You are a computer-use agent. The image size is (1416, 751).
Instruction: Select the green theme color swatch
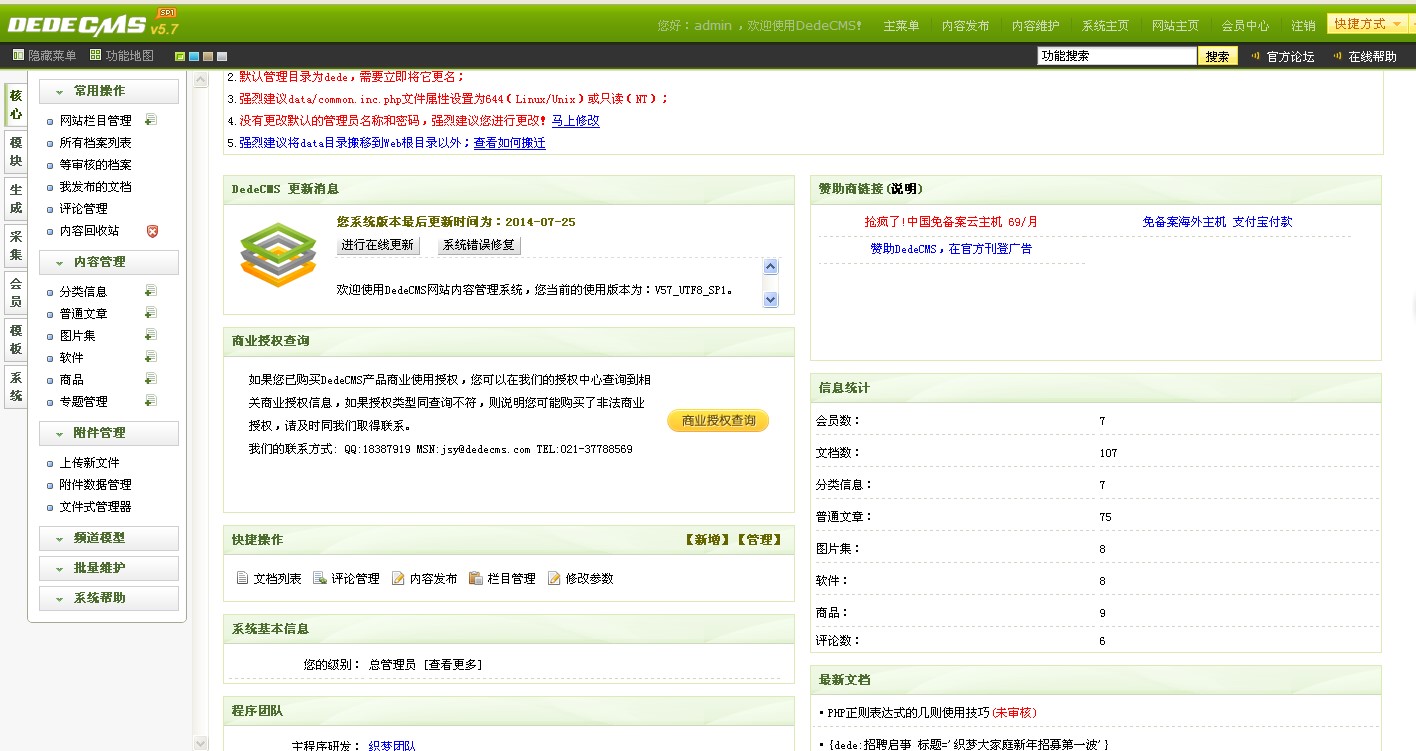click(x=179, y=56)
